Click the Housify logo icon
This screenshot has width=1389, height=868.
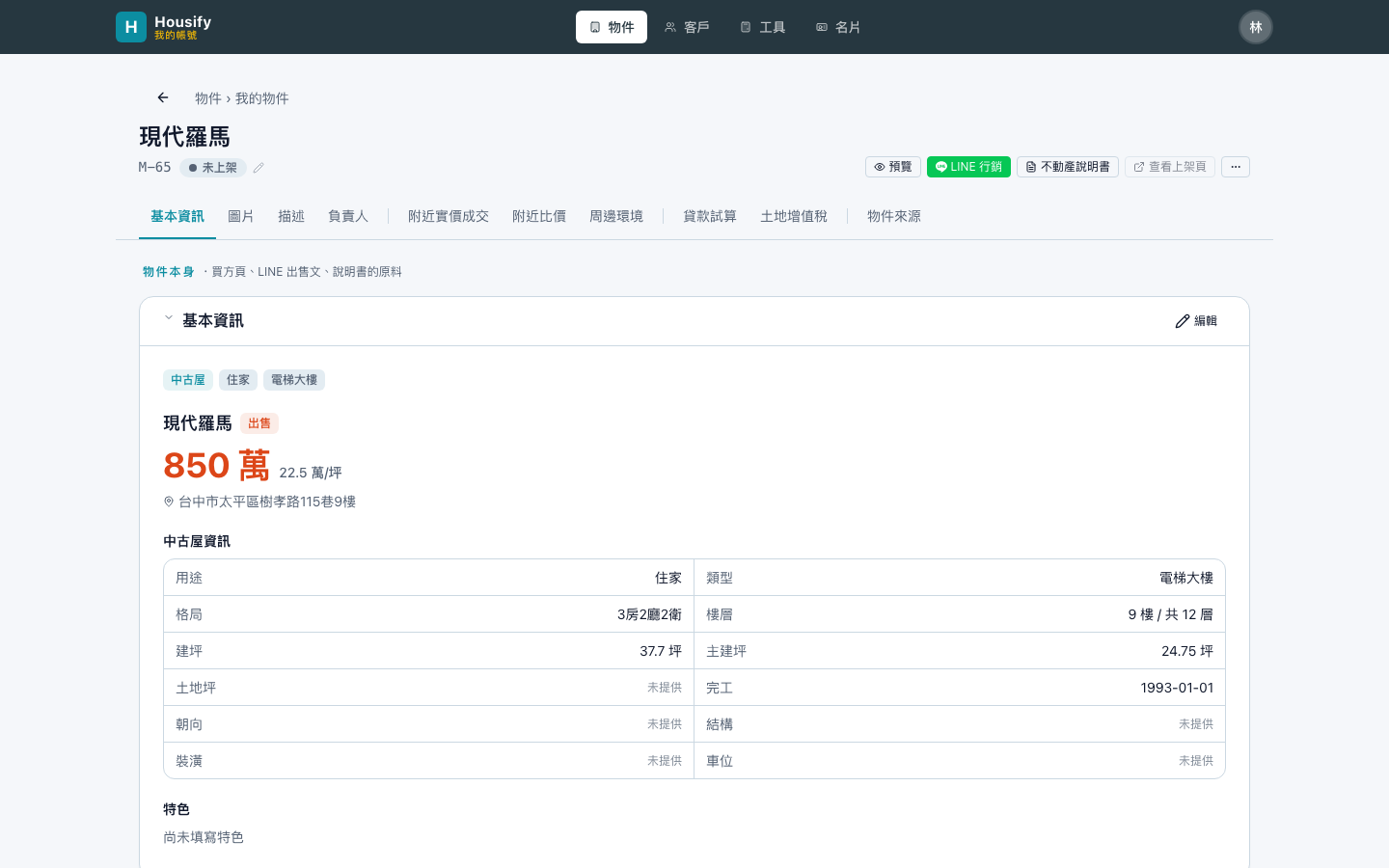(x=131, y=27)
